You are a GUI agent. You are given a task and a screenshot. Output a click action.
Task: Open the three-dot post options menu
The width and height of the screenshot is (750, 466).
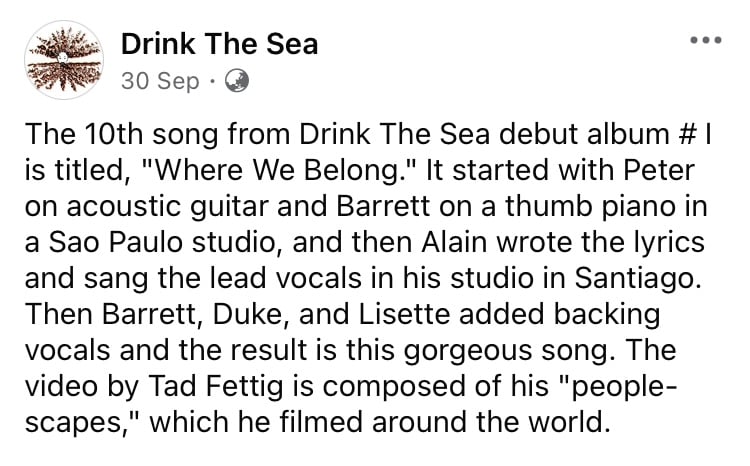coord(706,40)
